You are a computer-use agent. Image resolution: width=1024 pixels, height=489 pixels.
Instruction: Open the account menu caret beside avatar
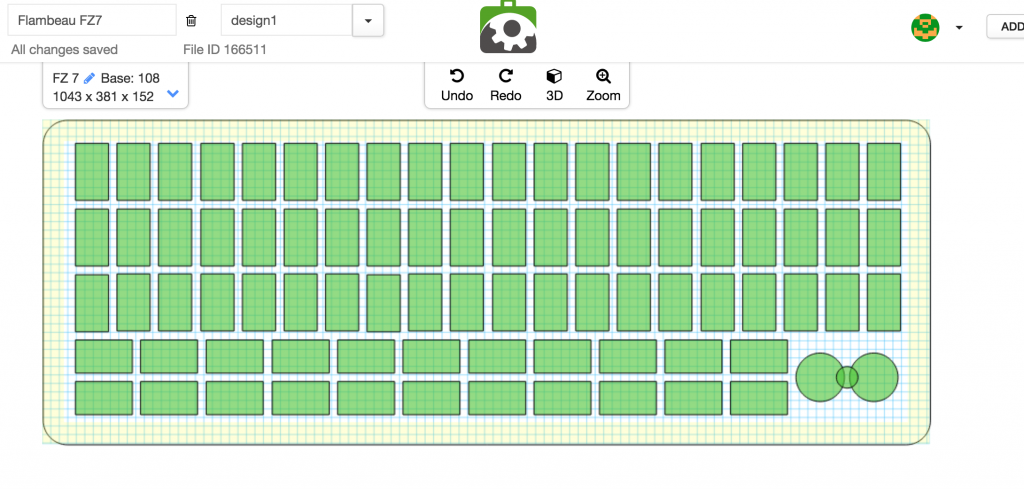pos(959,28)
